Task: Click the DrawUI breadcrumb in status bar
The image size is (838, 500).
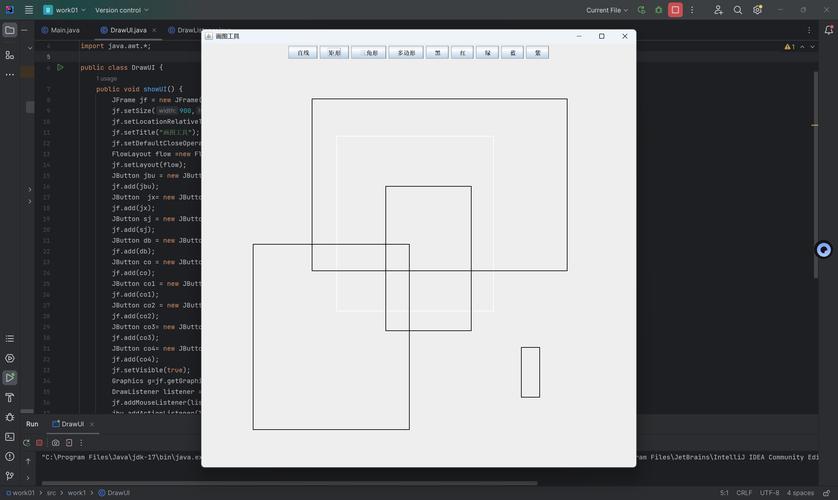Action: point(114,493)
